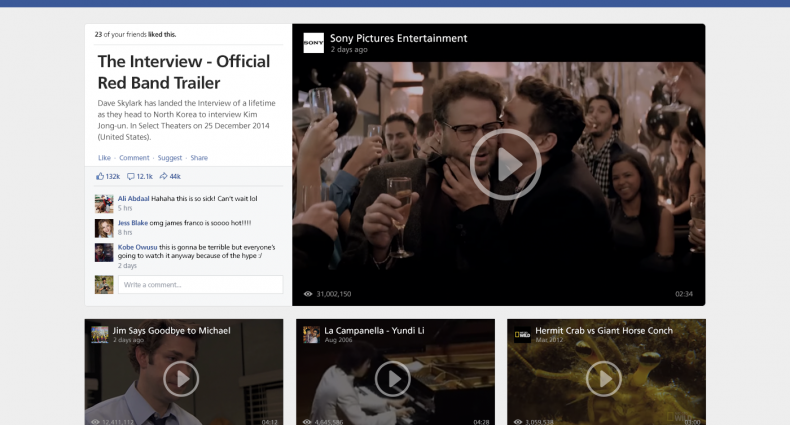Click the Suggest link
Viewport: 790px width, 425px height.
coord(170,158)
